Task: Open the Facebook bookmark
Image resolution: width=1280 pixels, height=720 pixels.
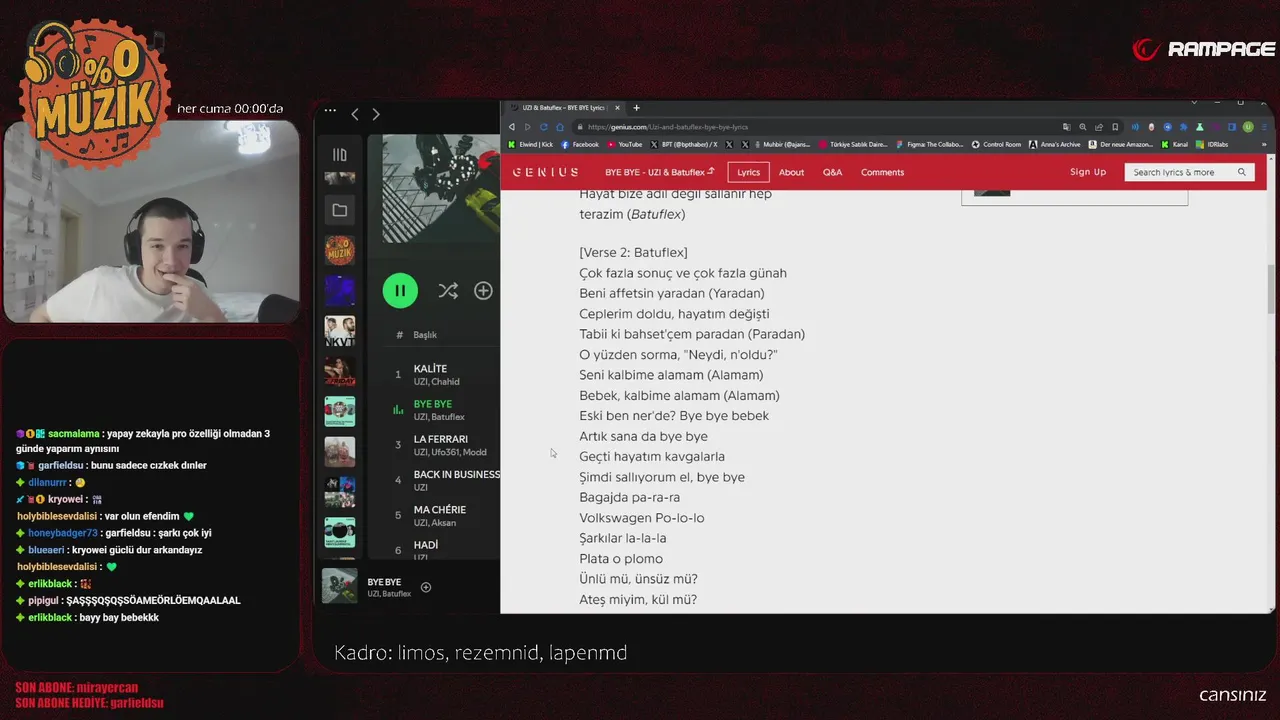Action: (580, 145)
